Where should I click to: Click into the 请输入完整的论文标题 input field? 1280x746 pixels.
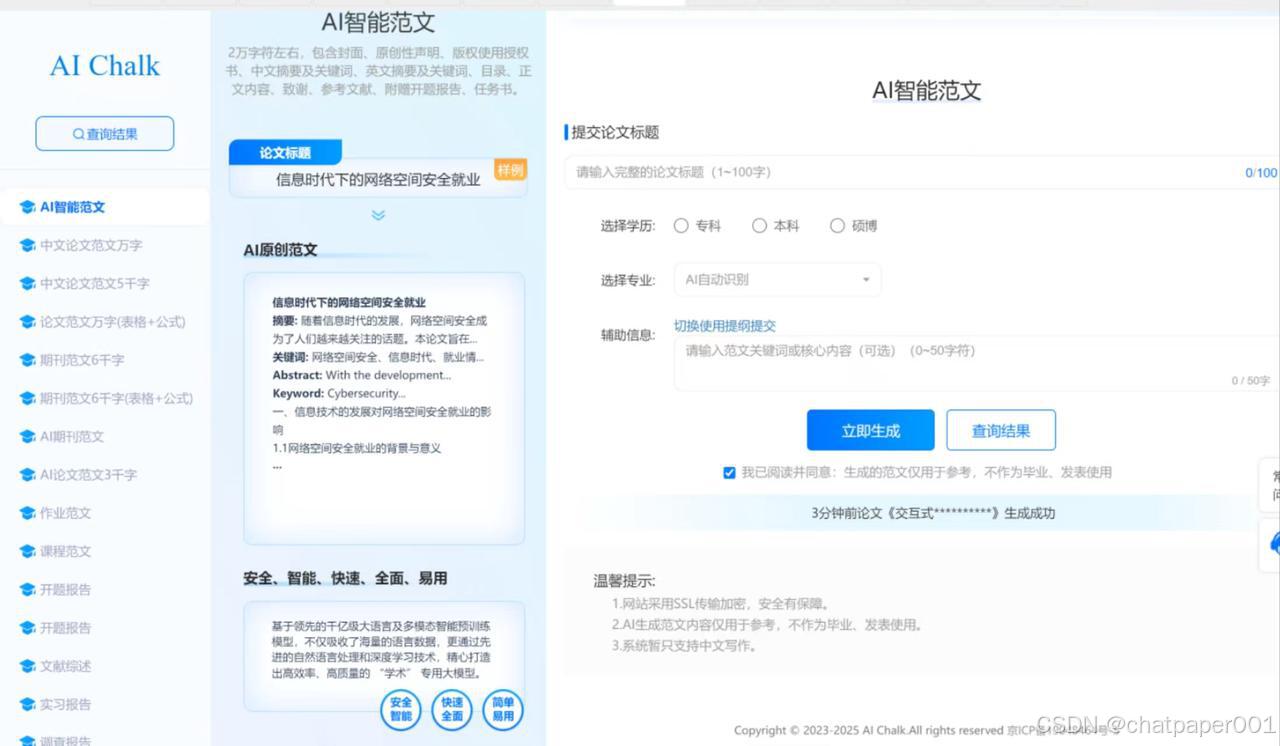(x=922, y=172)
